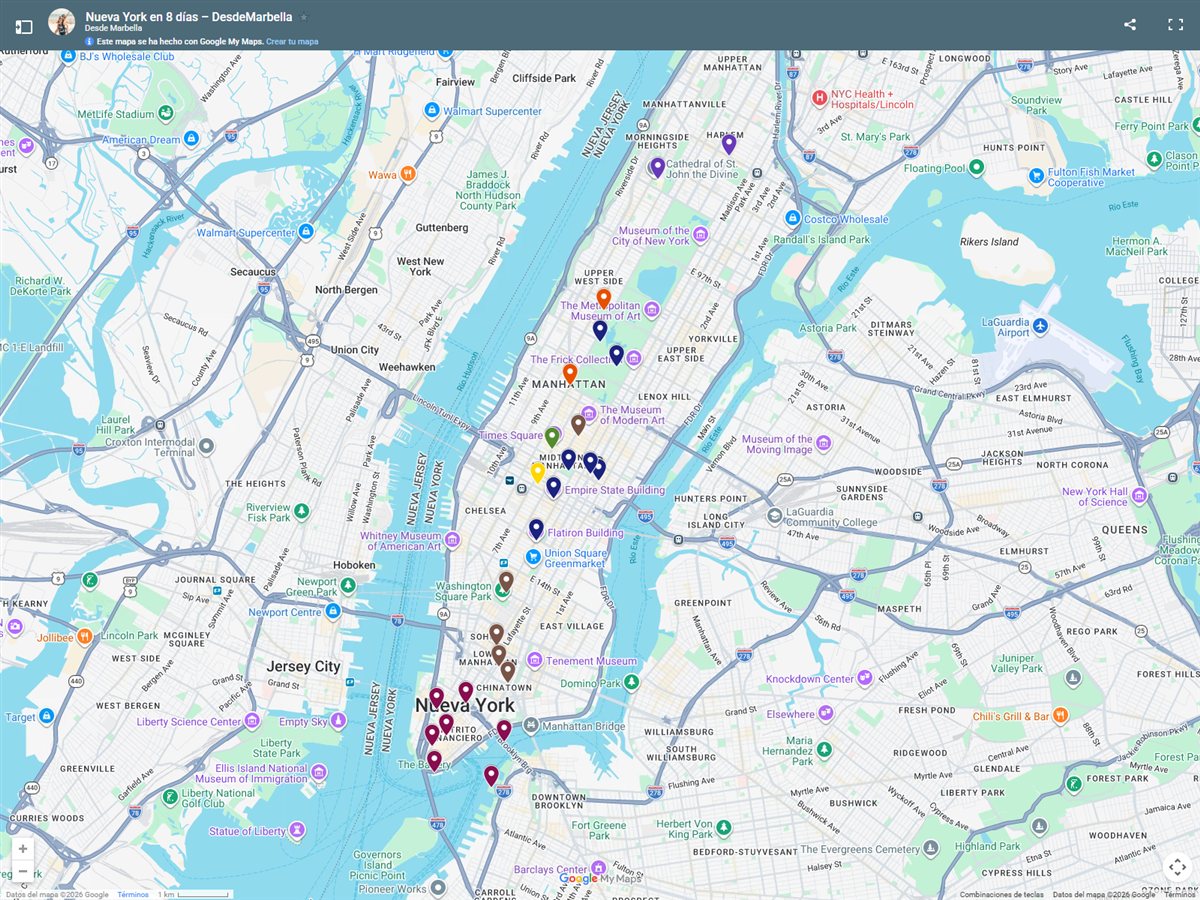Select the green pin at Times Square
The width and height of the screenshot is (1200, 900).
(x=552, y=436)
